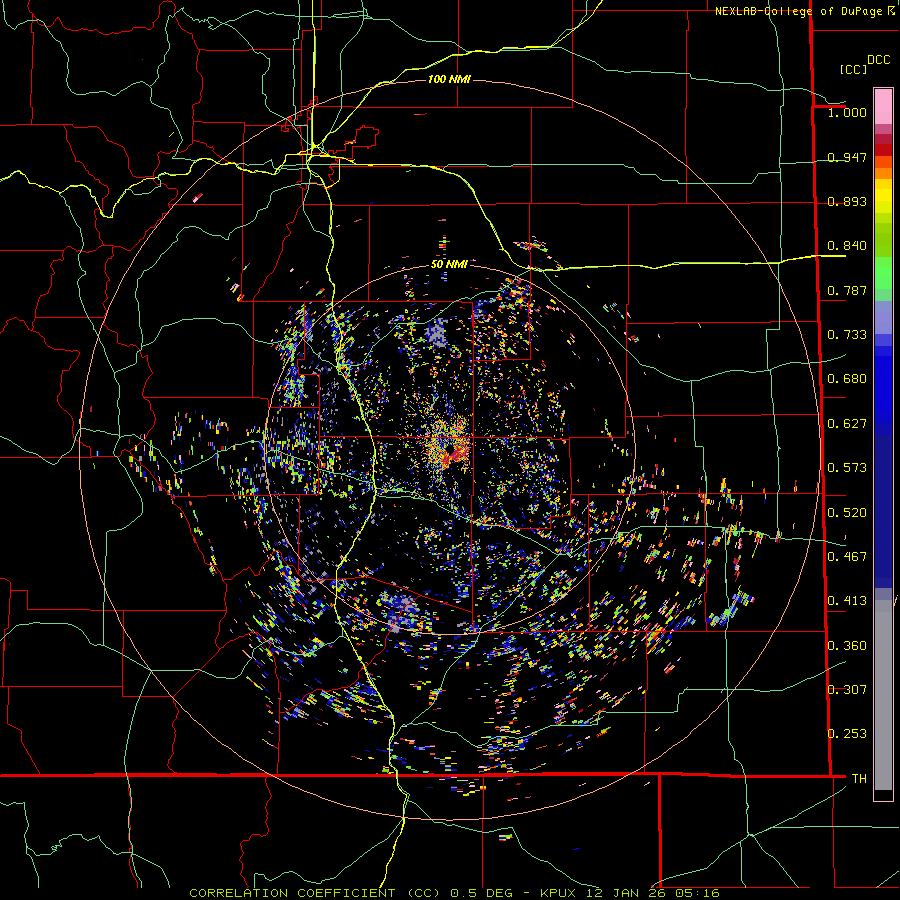Pick the bright green band of color scale
This screenshot has width=900, height=900.
[x=883, y=273]
